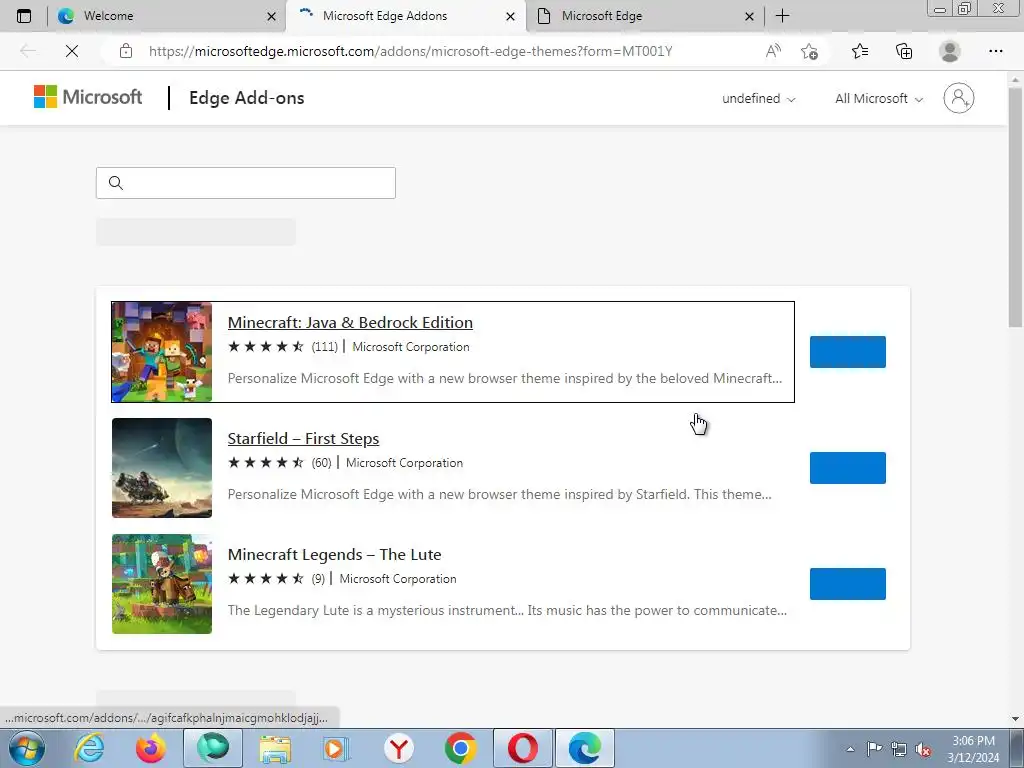Click blue button for Minecraft Java & Bedrock
Image resolution: width=1024 pixels, height=768 pixels.
point(848,352)
